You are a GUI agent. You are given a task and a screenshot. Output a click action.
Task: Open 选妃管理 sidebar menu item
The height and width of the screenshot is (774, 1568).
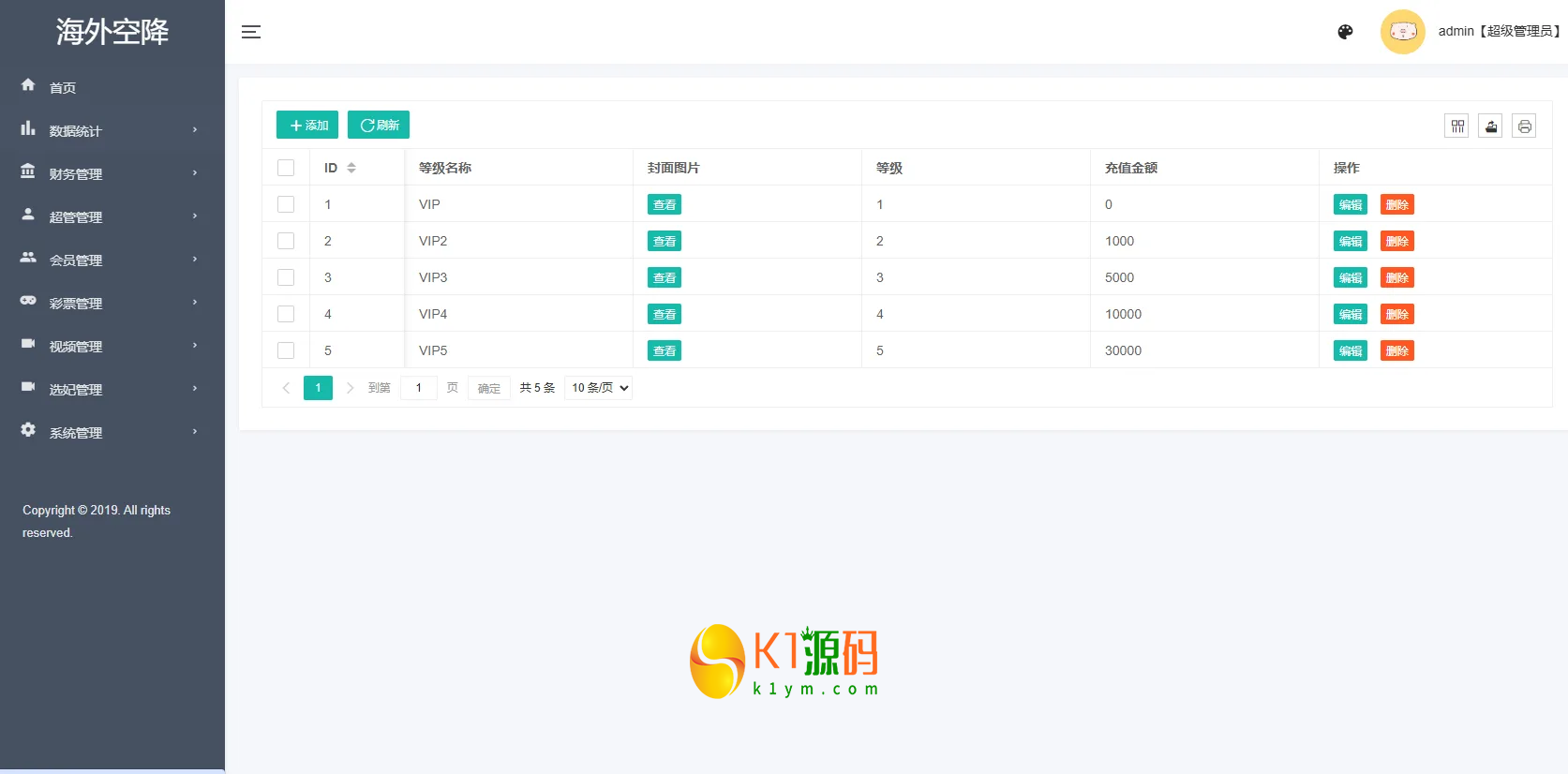(x=112, y=389)
